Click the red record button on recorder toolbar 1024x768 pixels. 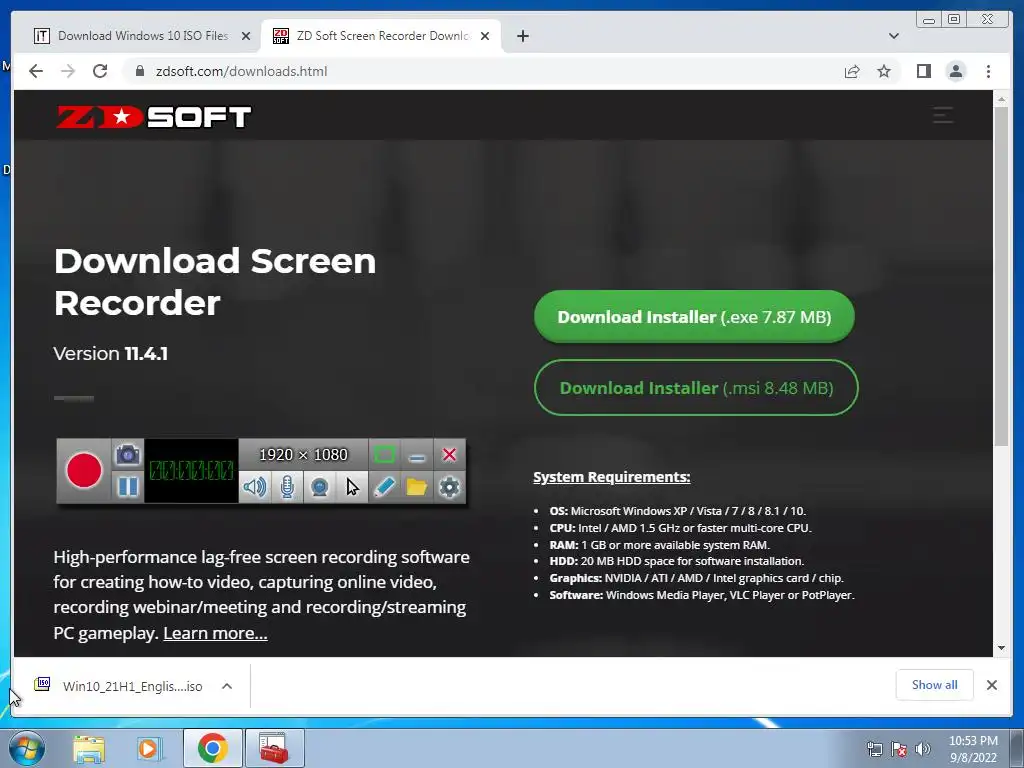tap(84, 470)
